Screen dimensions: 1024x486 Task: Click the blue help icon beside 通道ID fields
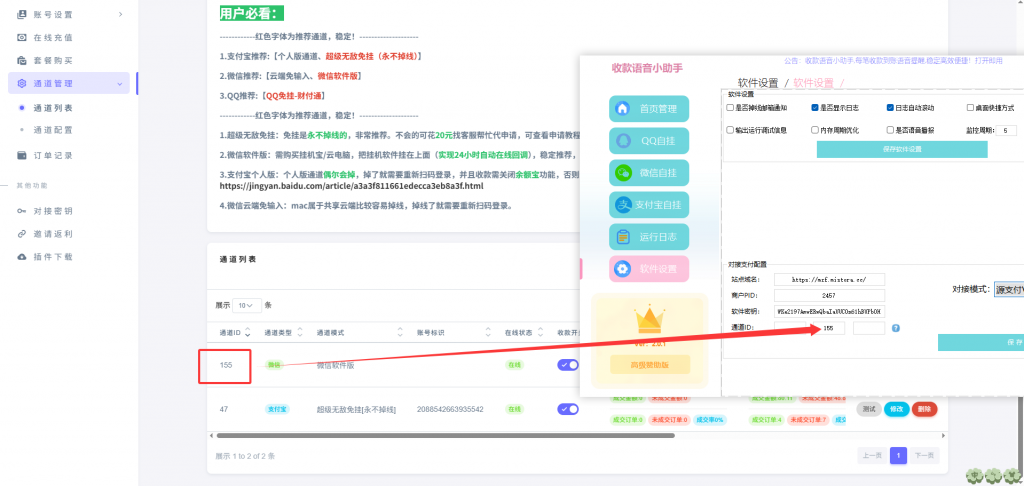tap(896, 328)
